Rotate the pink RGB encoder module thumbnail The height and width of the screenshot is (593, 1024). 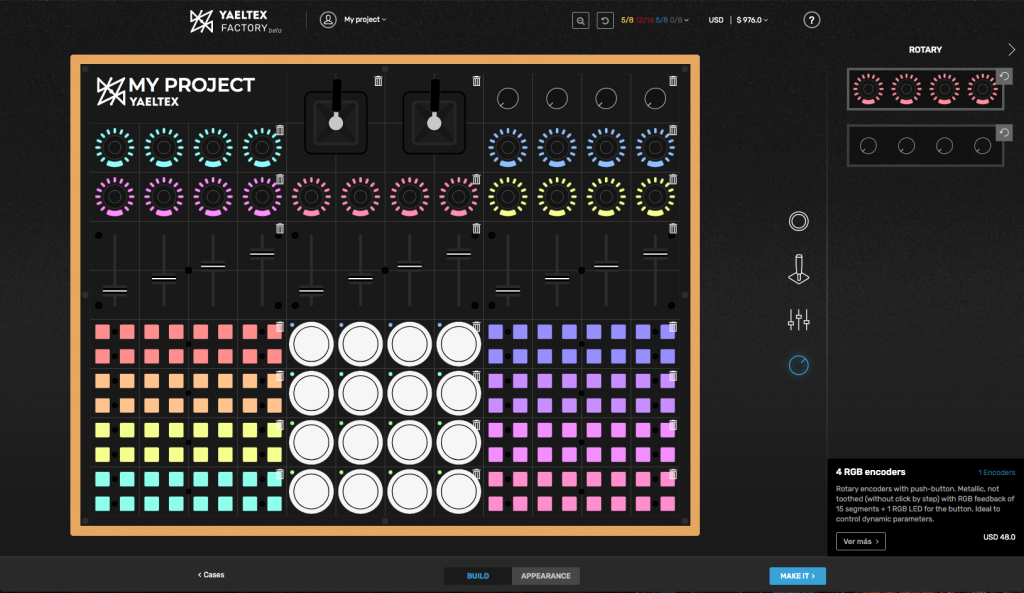click(1005, 77)
